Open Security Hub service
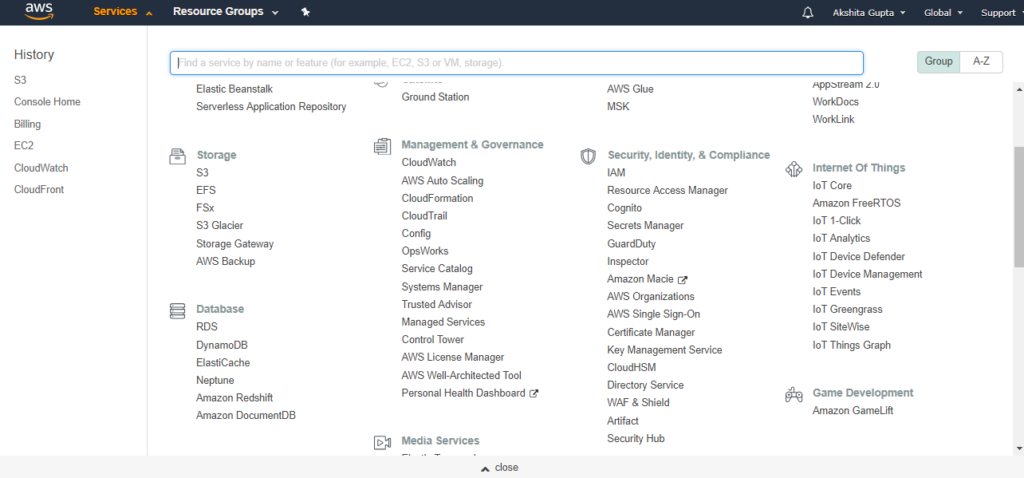Screen dimensions: 1024x478 [x=636, y=439]
